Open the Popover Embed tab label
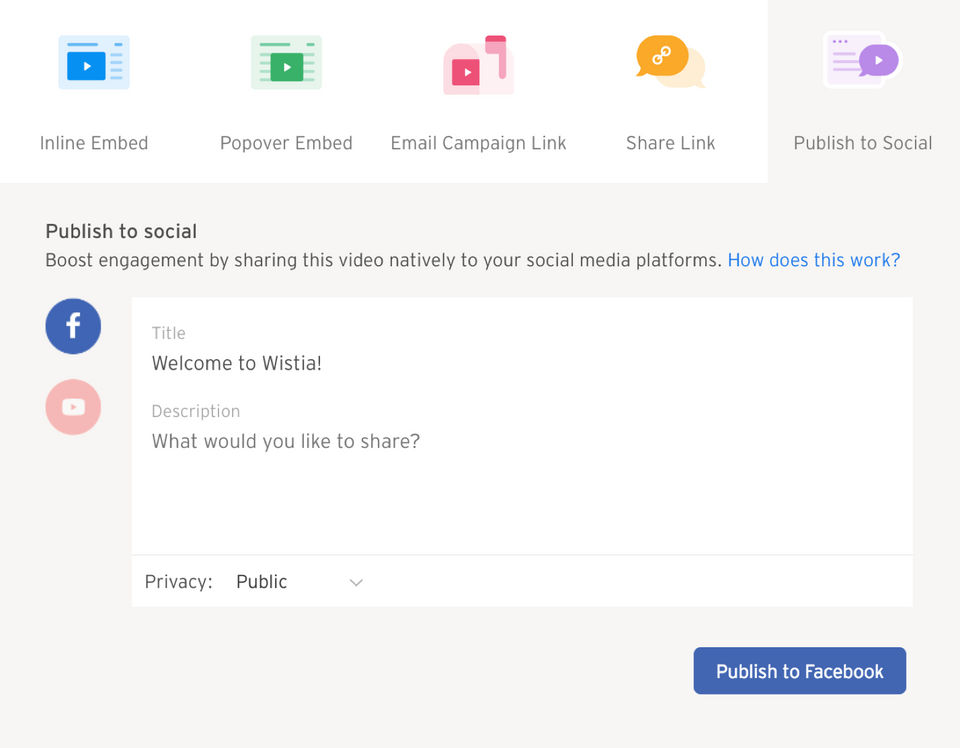Screen dimensions: 960x748 [x=286, y=143]
